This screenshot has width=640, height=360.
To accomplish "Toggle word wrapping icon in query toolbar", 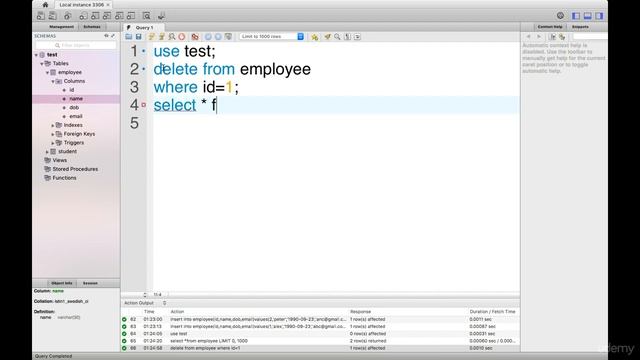I will (x=357, y=37).
